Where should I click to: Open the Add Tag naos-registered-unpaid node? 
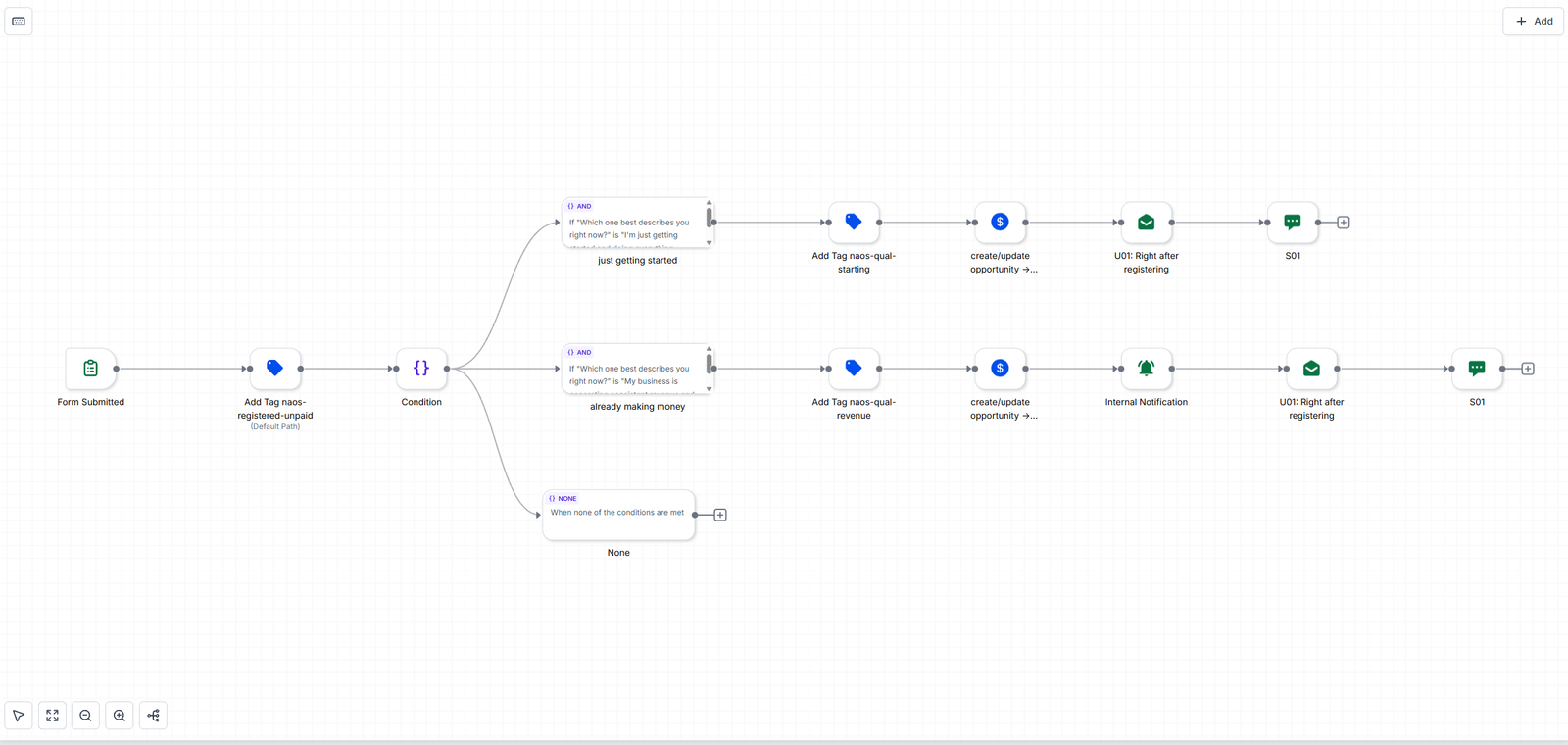275,369
